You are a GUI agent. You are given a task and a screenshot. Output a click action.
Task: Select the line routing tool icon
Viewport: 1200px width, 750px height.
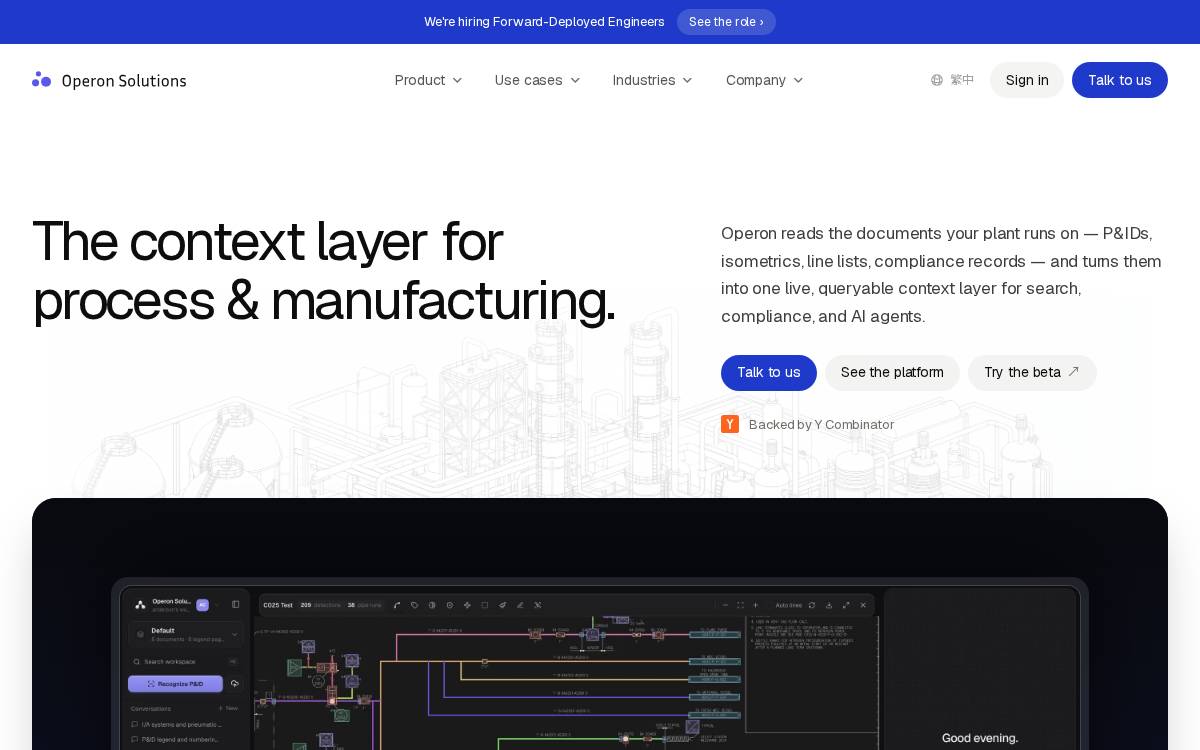pos(397,605)
